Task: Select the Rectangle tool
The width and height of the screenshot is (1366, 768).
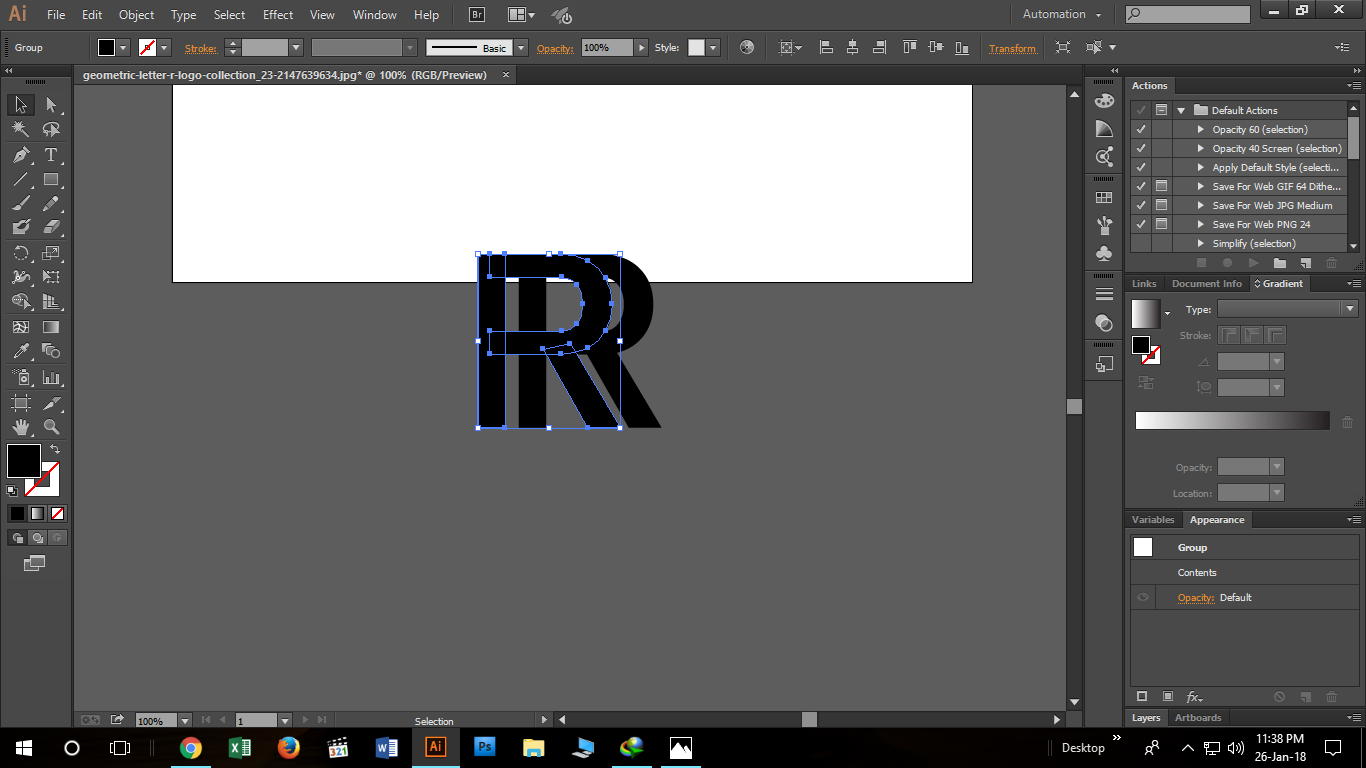Action: click(x=51, y=180)
